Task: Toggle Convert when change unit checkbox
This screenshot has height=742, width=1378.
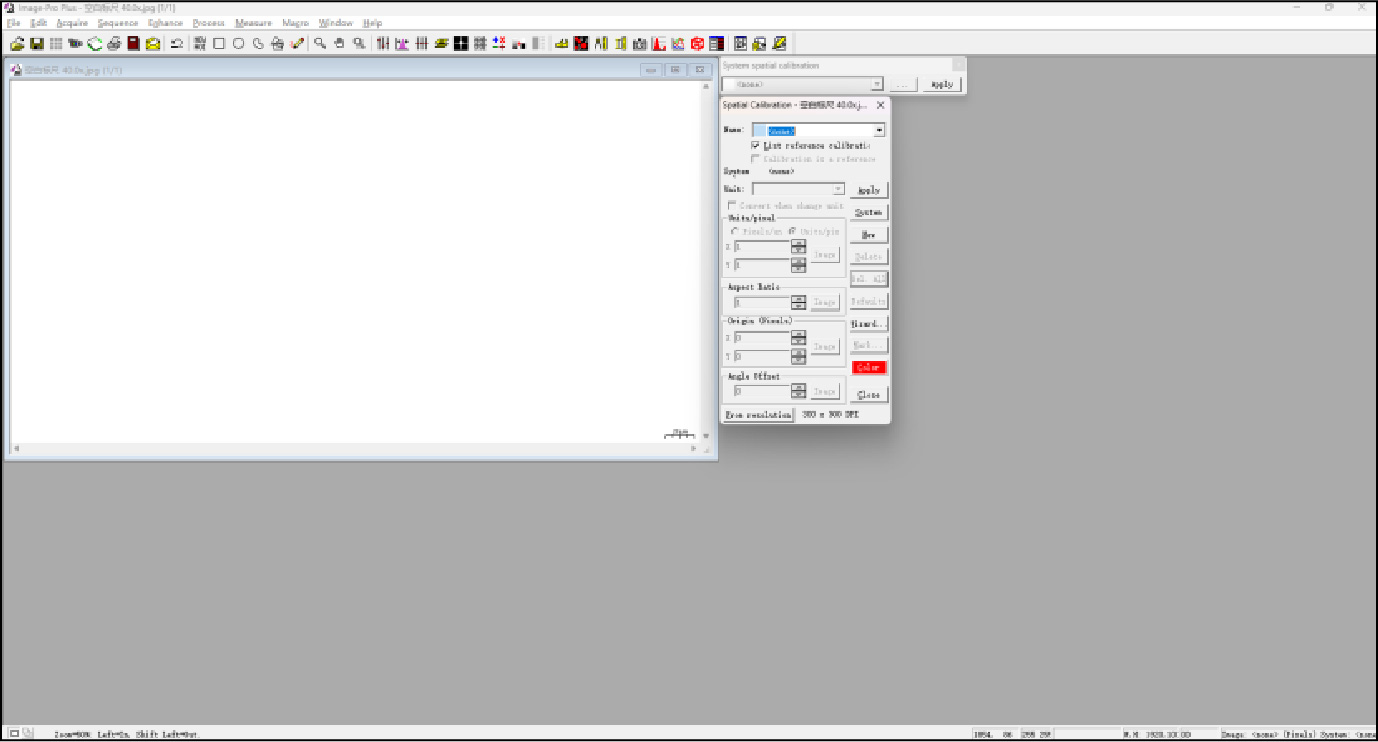Action: 732,206
